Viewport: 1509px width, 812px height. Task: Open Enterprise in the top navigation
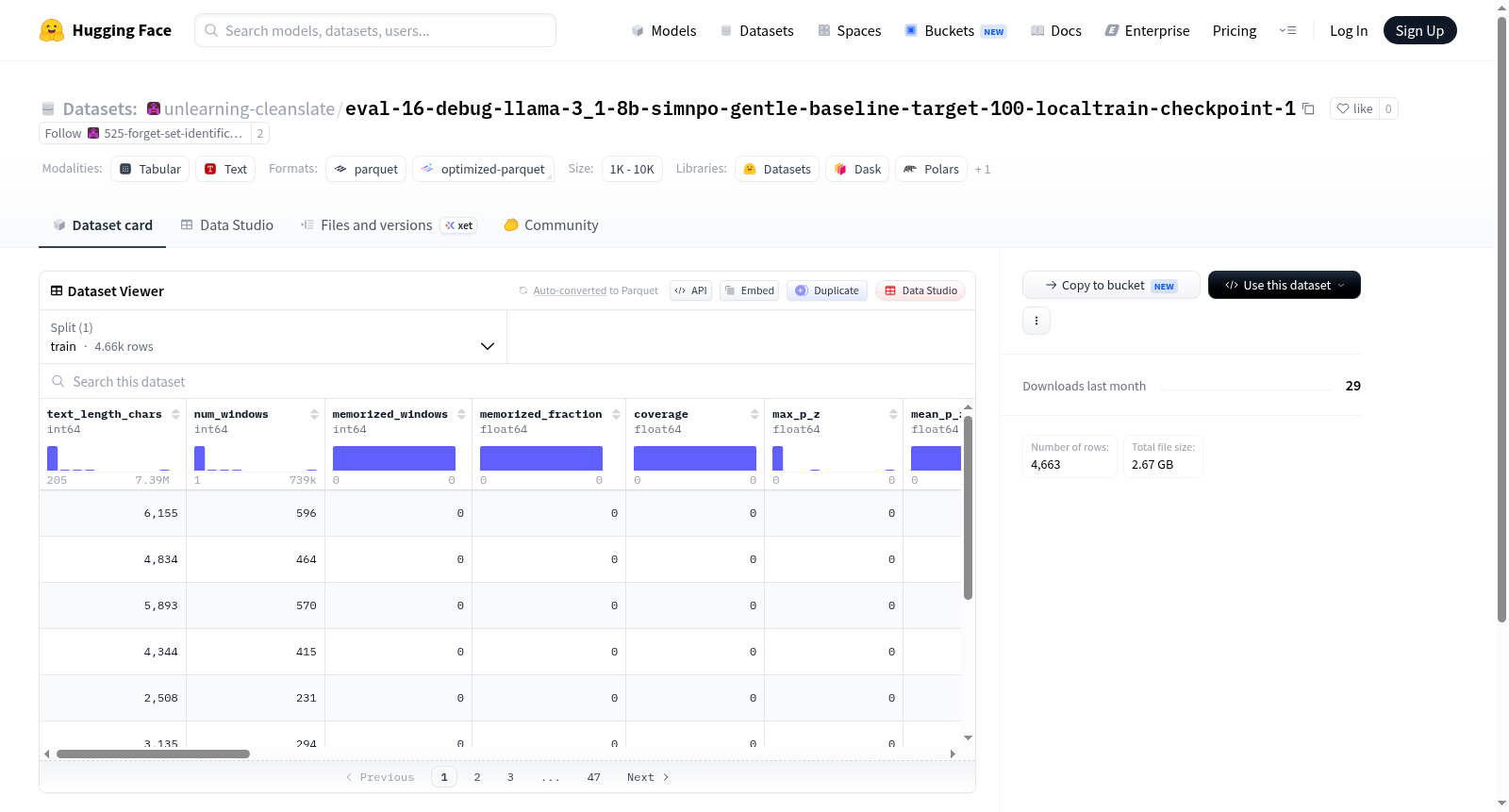point(1147,31)
